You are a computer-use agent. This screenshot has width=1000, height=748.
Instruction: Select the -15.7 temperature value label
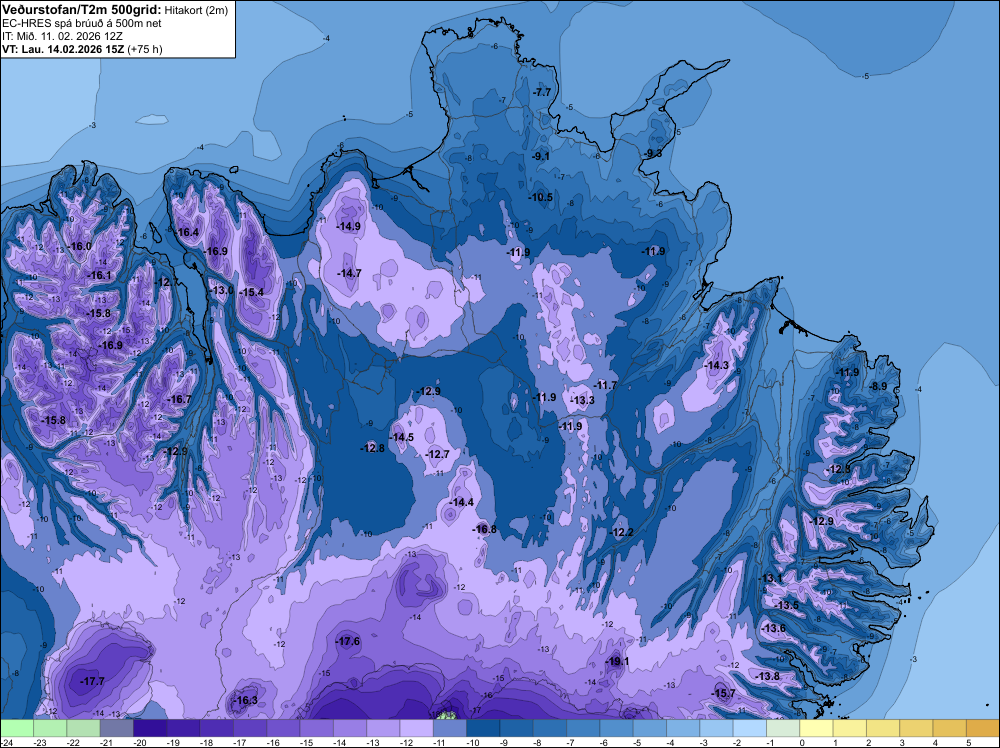tap(723, 693)
